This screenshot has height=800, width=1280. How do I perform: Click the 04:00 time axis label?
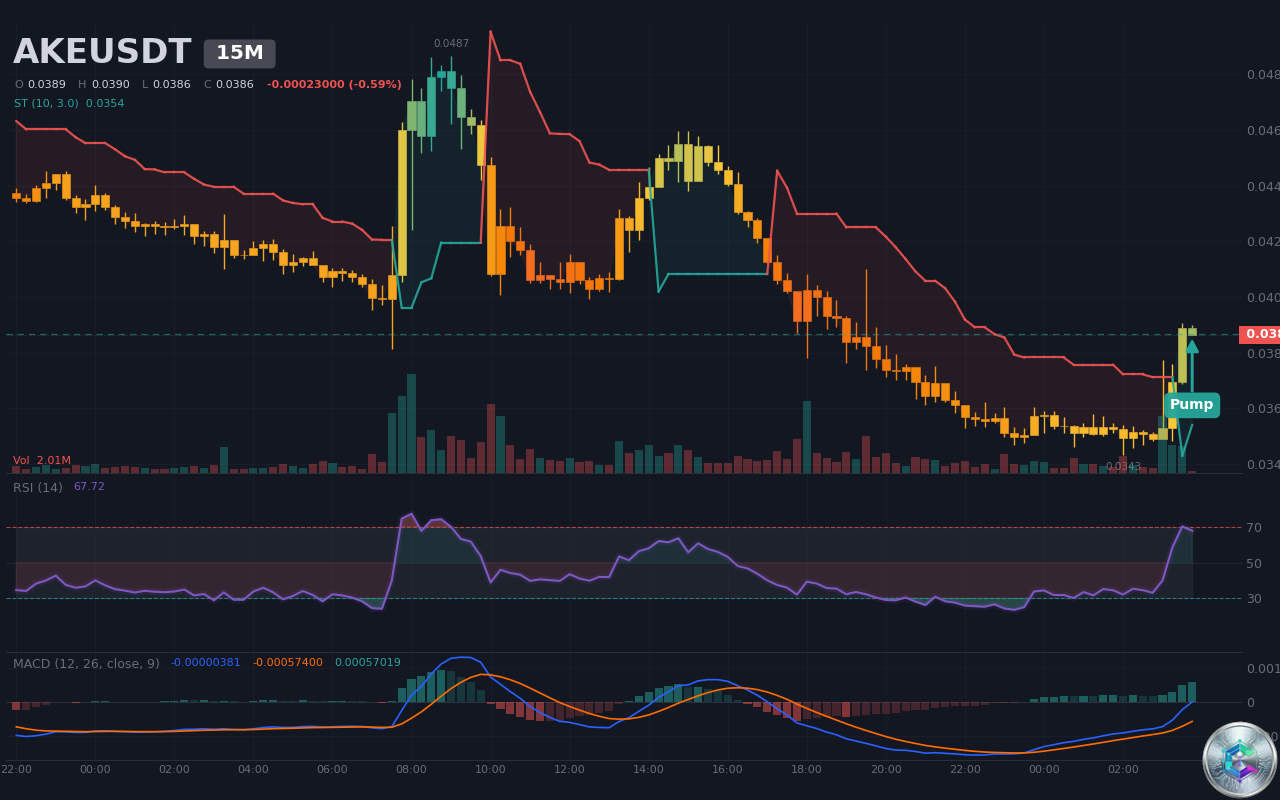[x=253, y=770]
